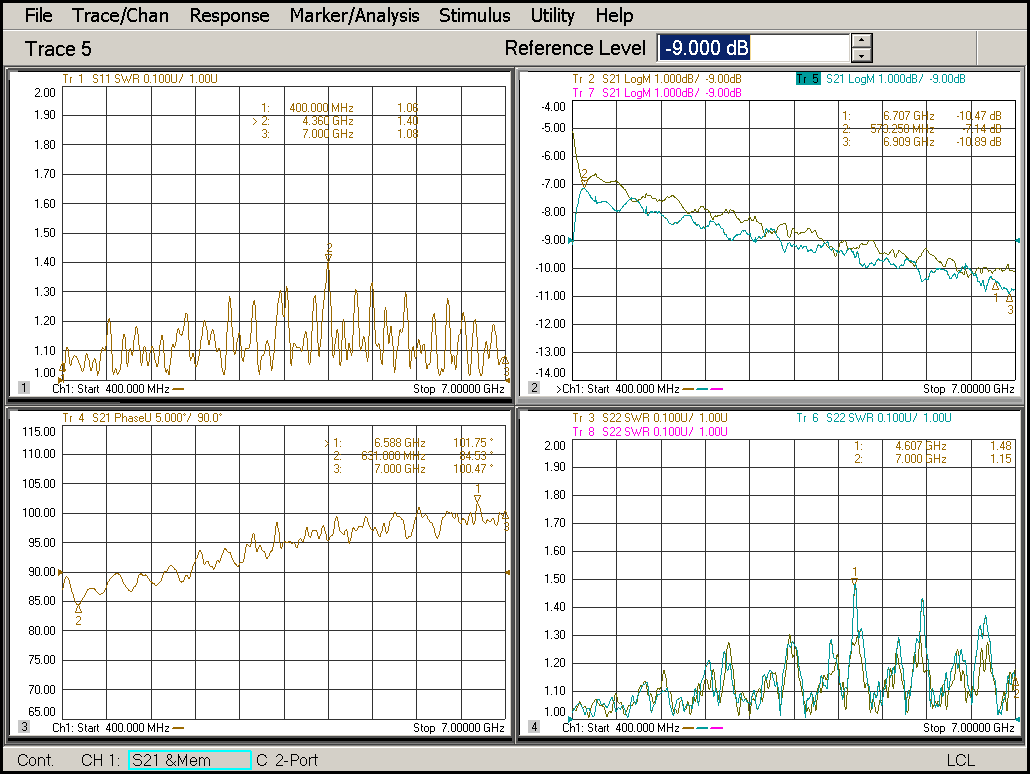The width and height of the screenshot is (1030, 774).
Task: Click the S21 &Mem status field
Action: coord(189,760)
